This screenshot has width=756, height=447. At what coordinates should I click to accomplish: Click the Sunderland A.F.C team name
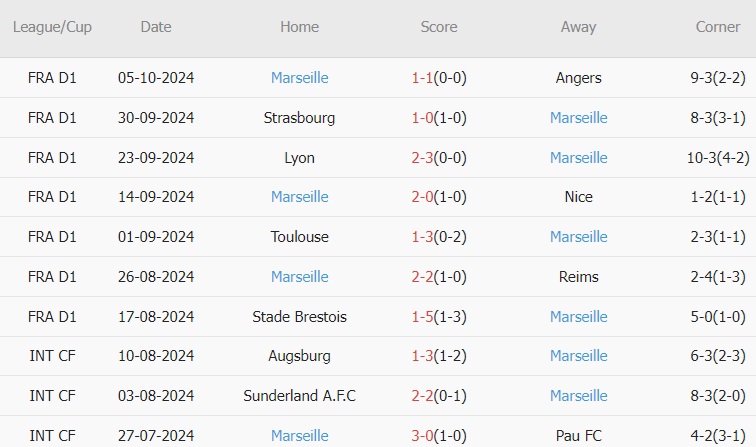(299, 396)
